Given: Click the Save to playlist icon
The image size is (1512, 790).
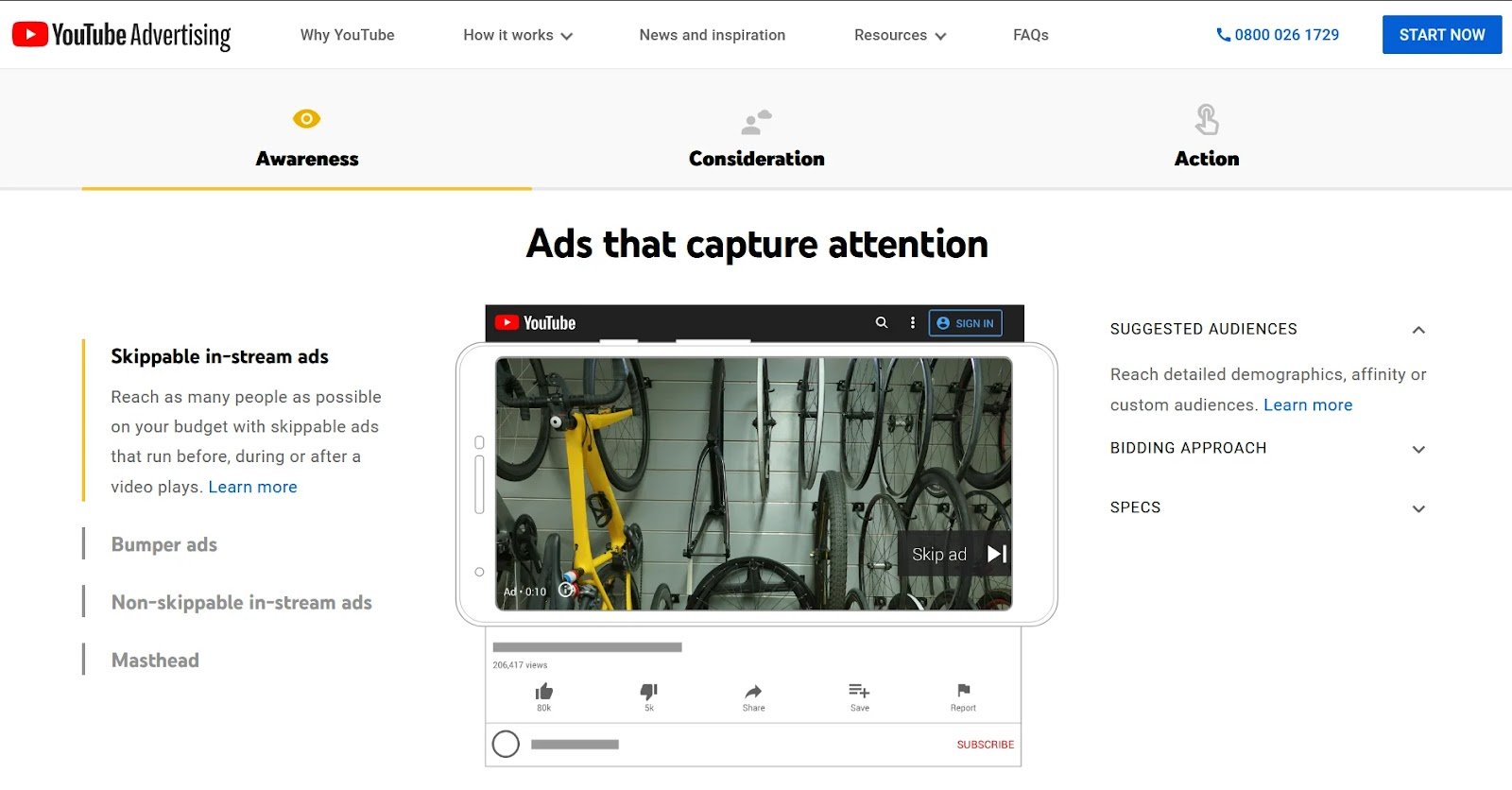Looking at the screenshot, I should [x=859, y=691].
